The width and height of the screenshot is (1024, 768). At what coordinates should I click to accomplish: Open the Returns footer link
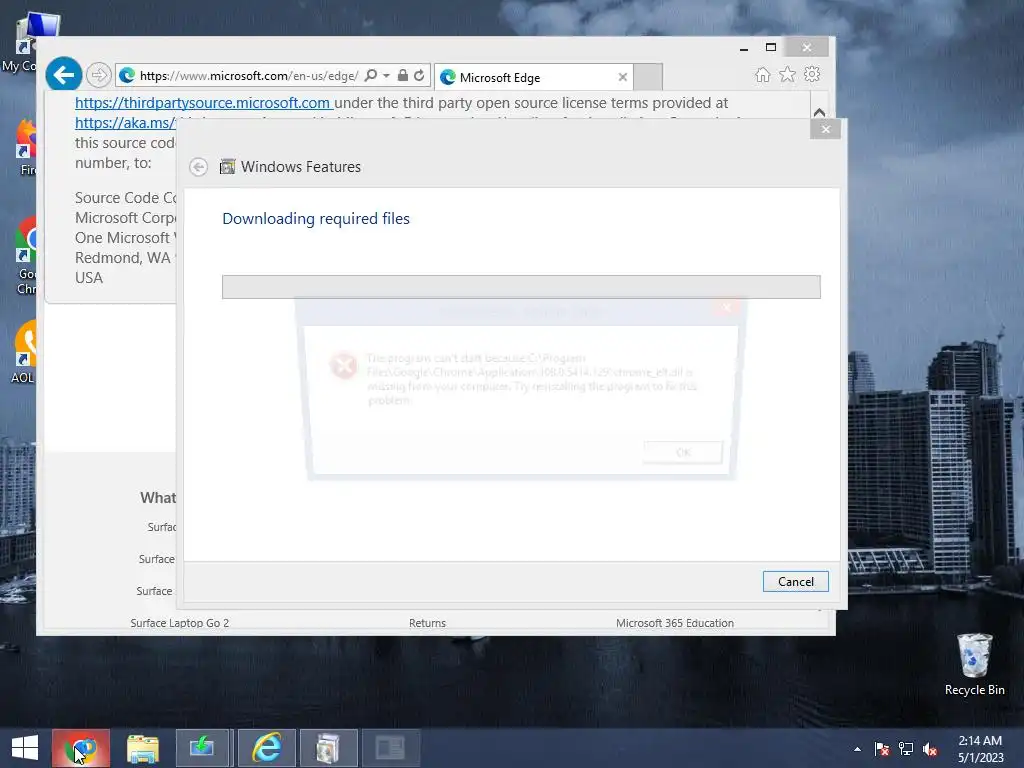pos(427,623)
